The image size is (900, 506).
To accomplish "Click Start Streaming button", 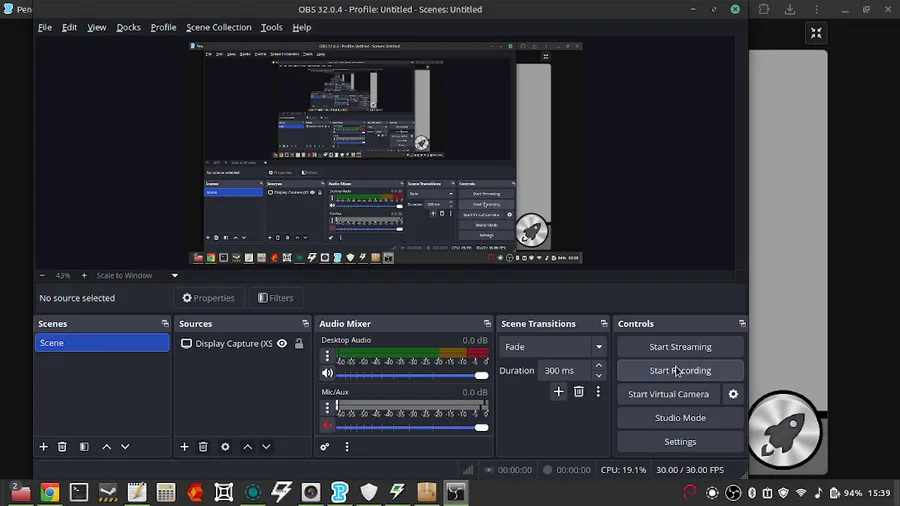I will tap(680, 347).
